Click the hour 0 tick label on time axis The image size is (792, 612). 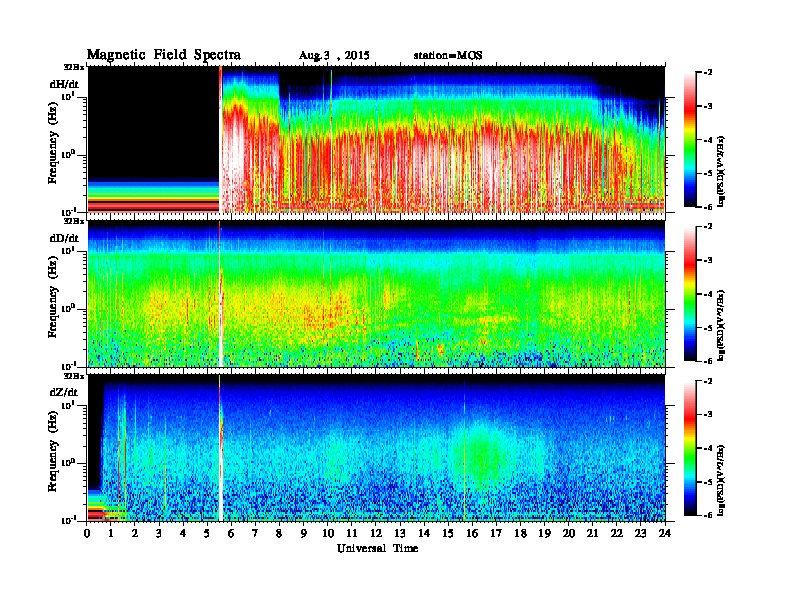(x=87, y=533)
